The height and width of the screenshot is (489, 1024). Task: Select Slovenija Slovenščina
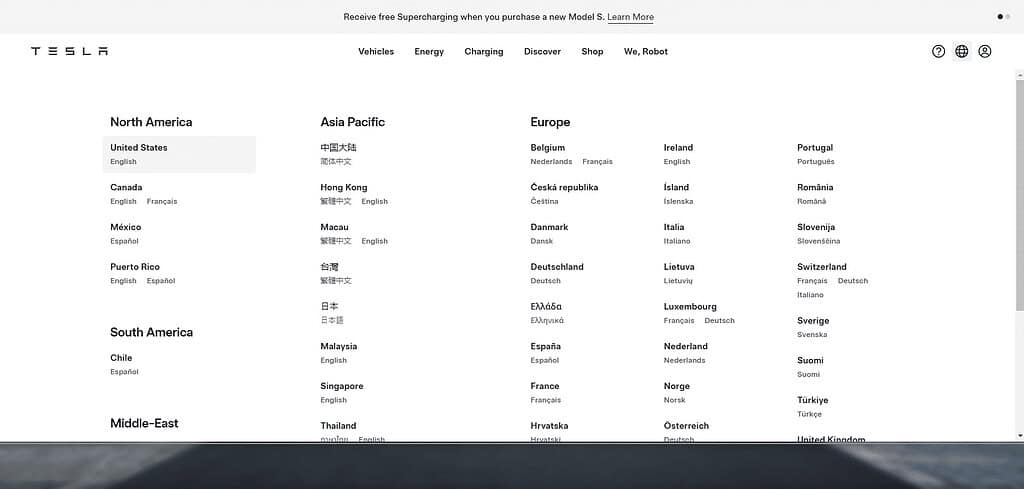pyautogui.click(x=819, y=242)
